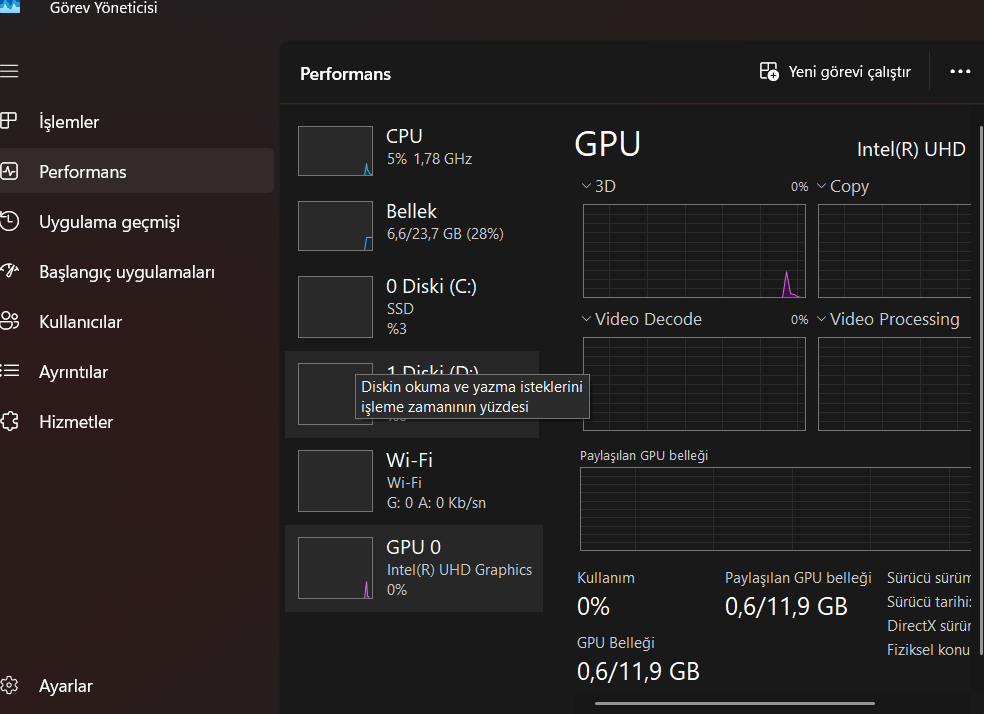This screenshot has height=714, width=984.
Task: Expand the 3D graph dropdown chevron
Action: point(586,186)
